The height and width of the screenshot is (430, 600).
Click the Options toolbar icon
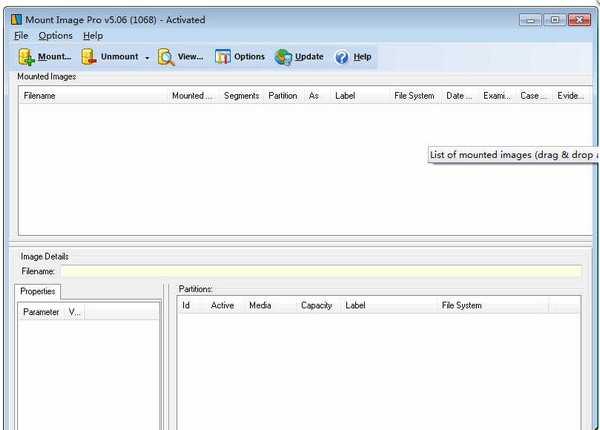pos(222,57)
